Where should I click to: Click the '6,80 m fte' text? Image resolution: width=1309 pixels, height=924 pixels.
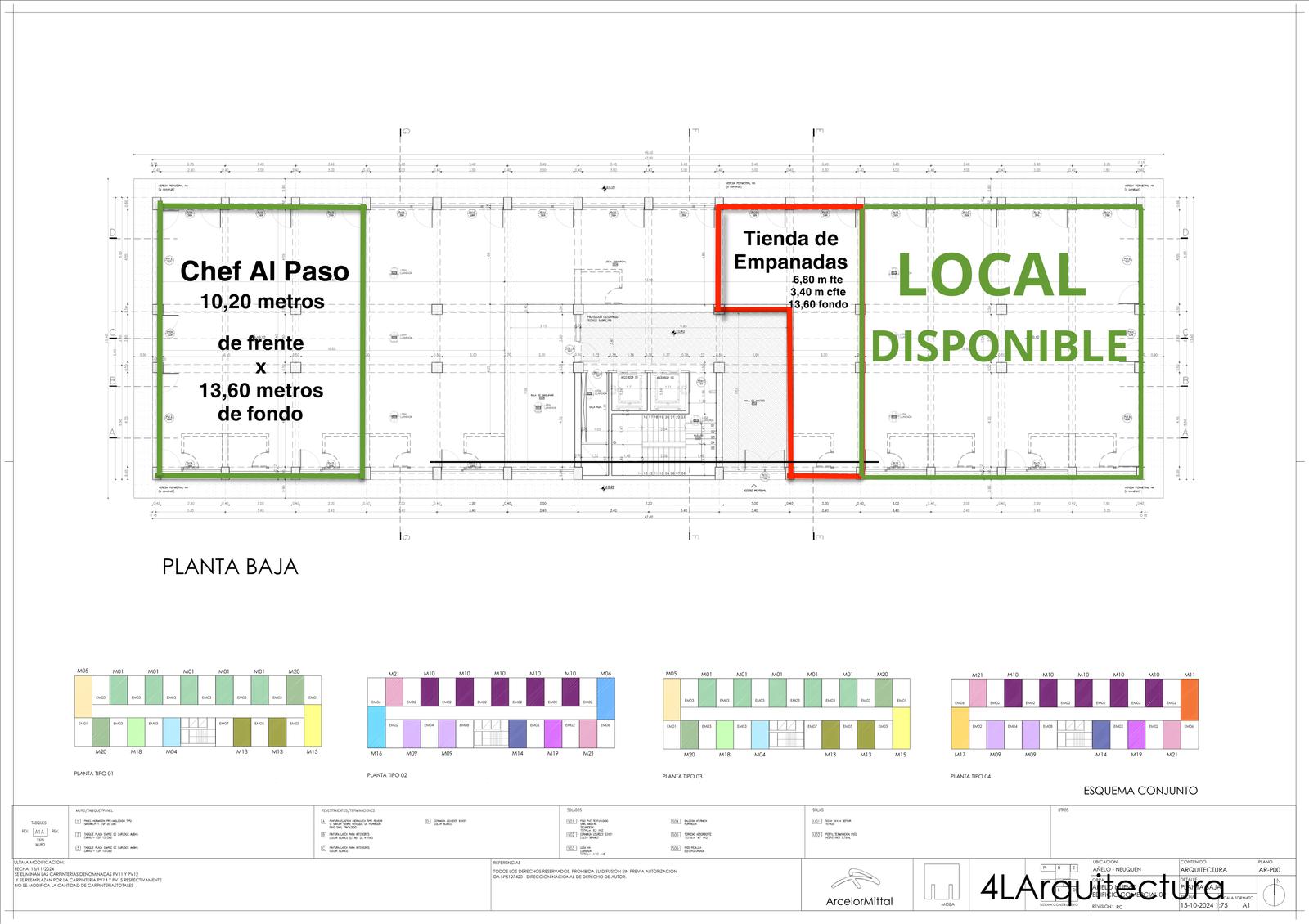(817, 279)
